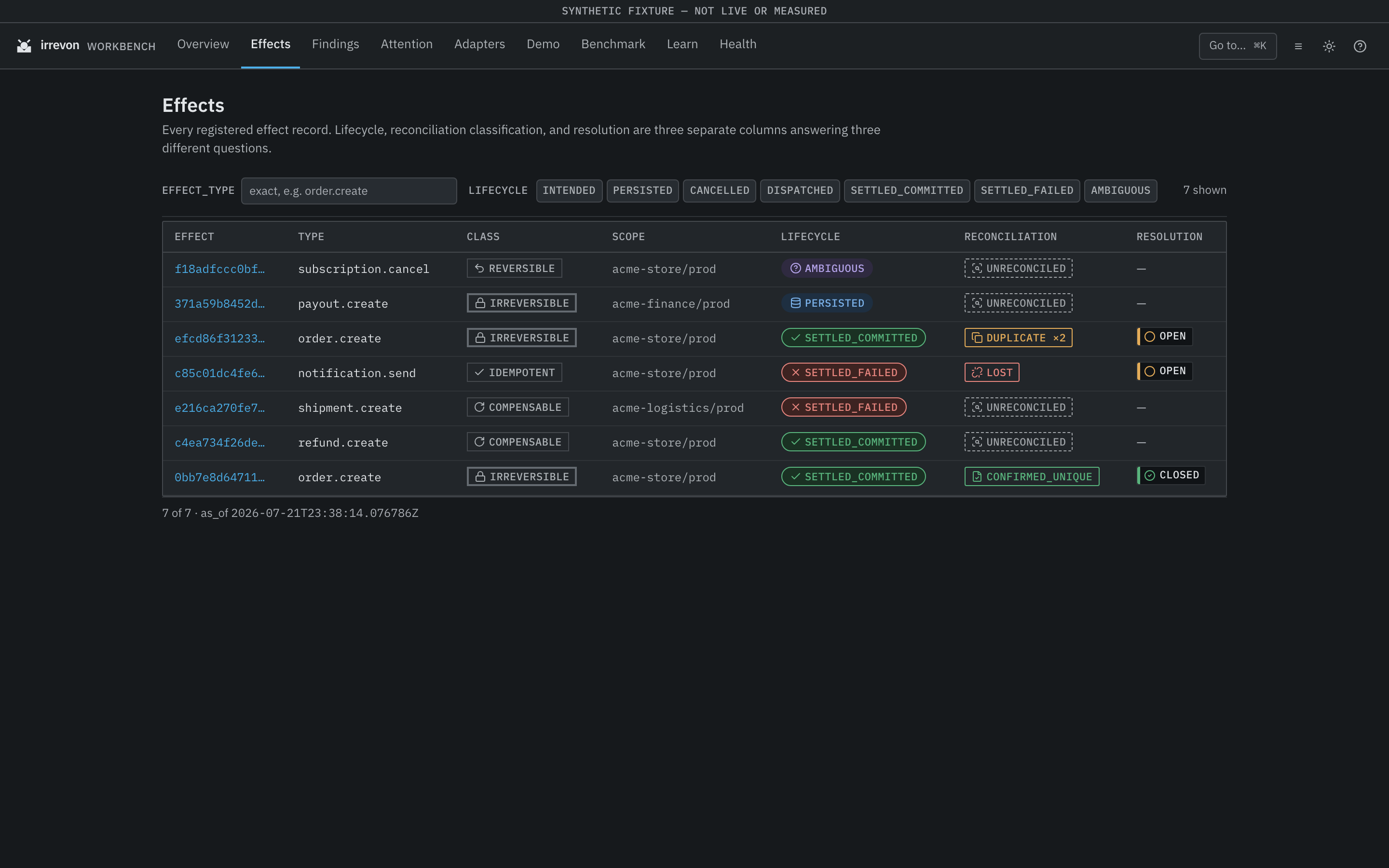The height and width of the screenshot is (868, 1389).
Task: Open effect f18adfccc0bf… link
Action: coord(220,269)
